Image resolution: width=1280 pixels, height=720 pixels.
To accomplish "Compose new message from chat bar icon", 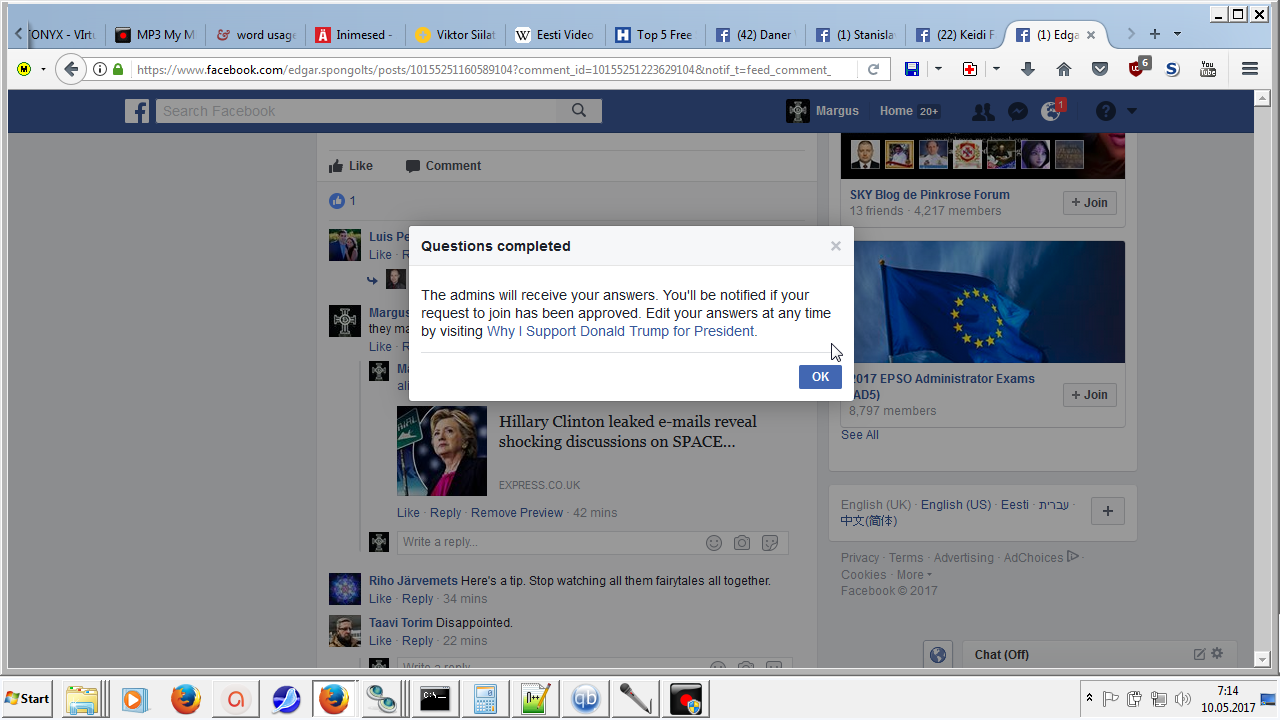I will pyautogui.click(x=1199, y=654).
